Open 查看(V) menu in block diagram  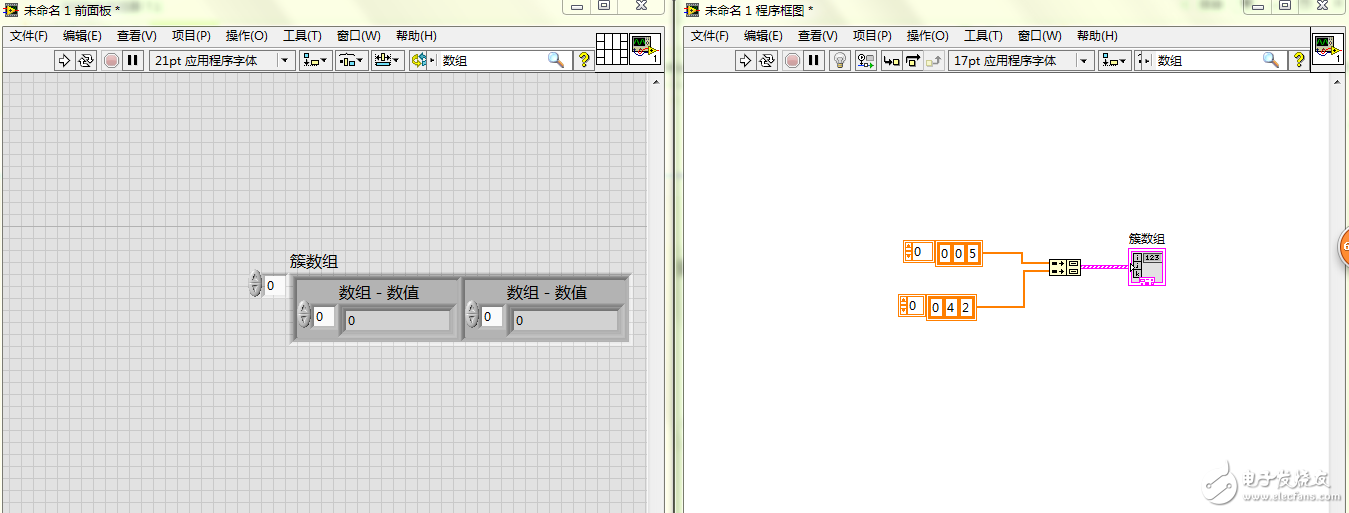point(818,35)
